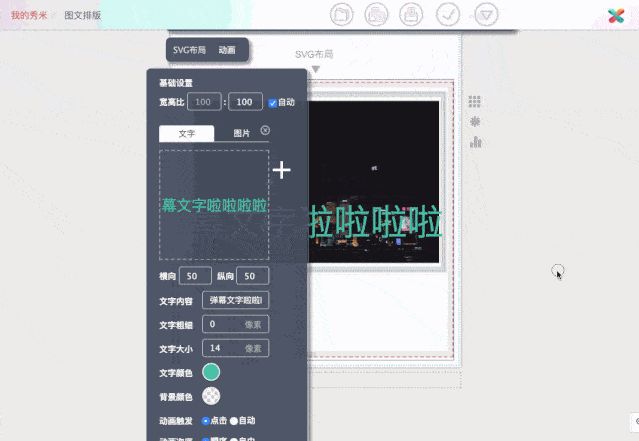Image resolution: width=639 pixels, height=441 pixels.
Task: Click the small triangle under the canvas SVG布局 label
Action: tap(315, 69)
